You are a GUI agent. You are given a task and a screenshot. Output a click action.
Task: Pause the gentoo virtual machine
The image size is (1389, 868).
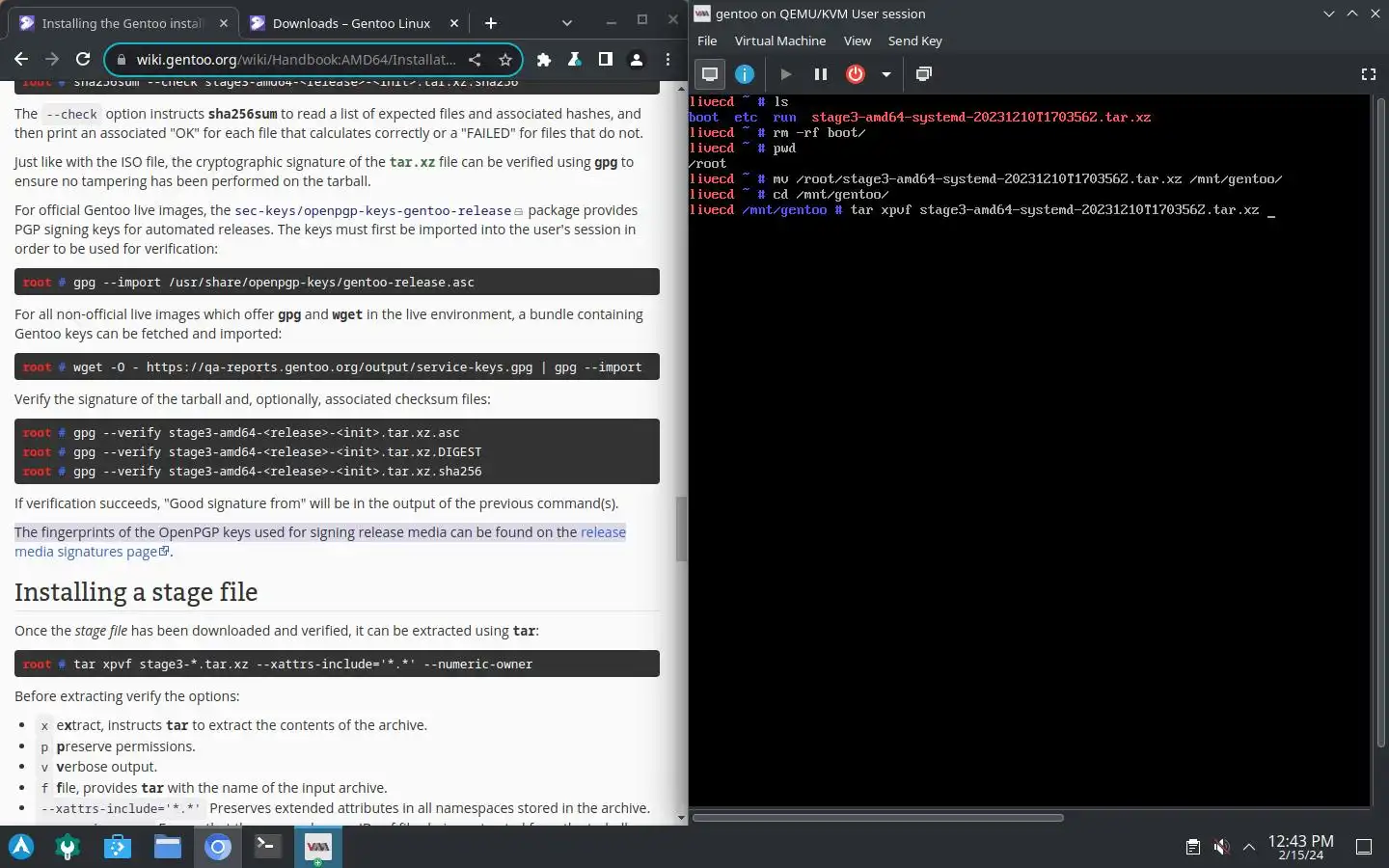click(820, 74)
